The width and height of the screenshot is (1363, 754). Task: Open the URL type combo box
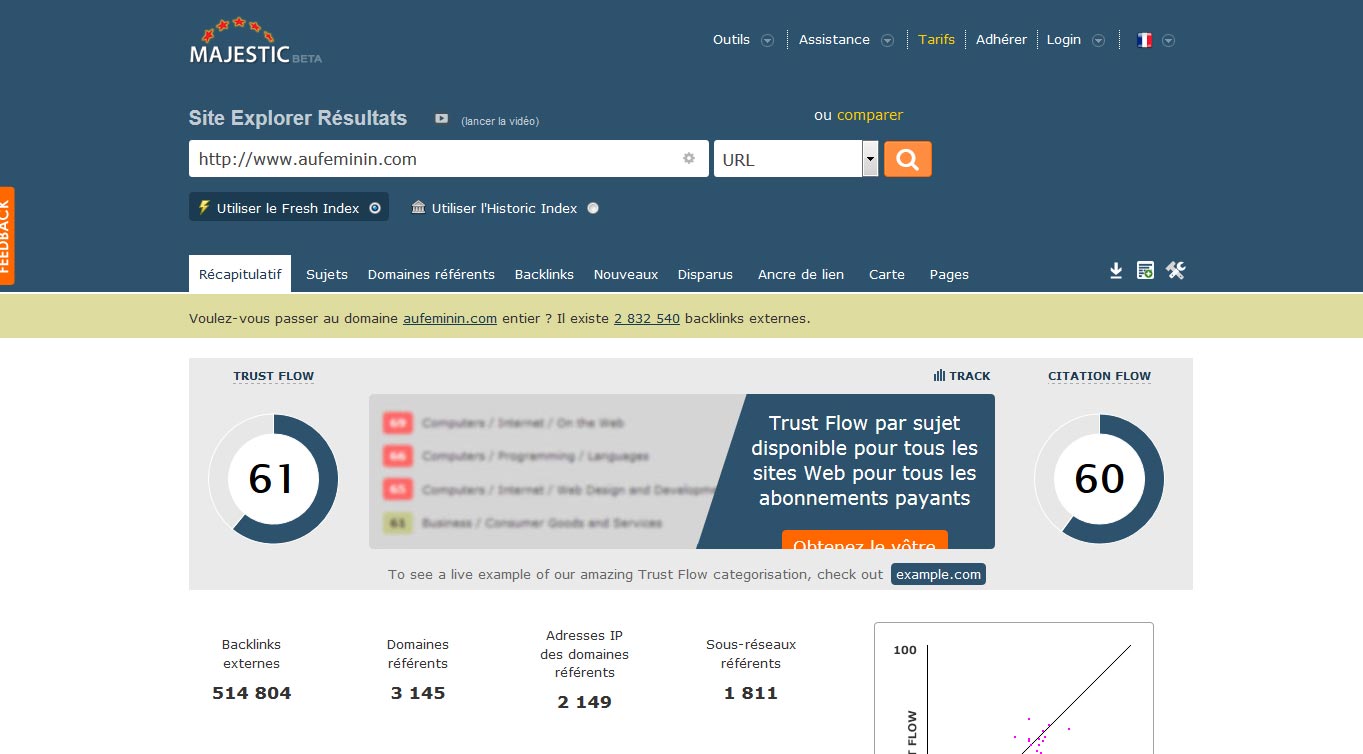[796, 159]
